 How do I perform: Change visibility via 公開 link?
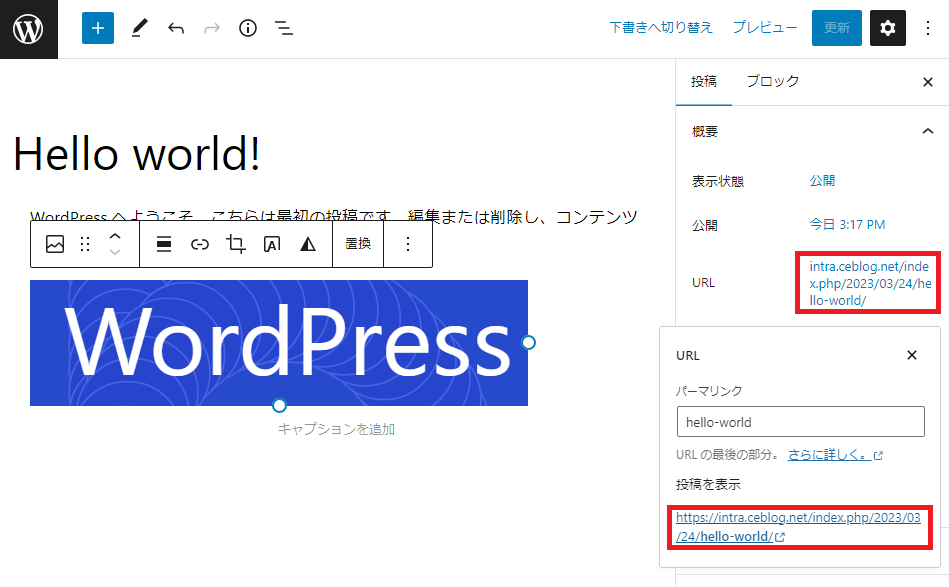(823, 181)
